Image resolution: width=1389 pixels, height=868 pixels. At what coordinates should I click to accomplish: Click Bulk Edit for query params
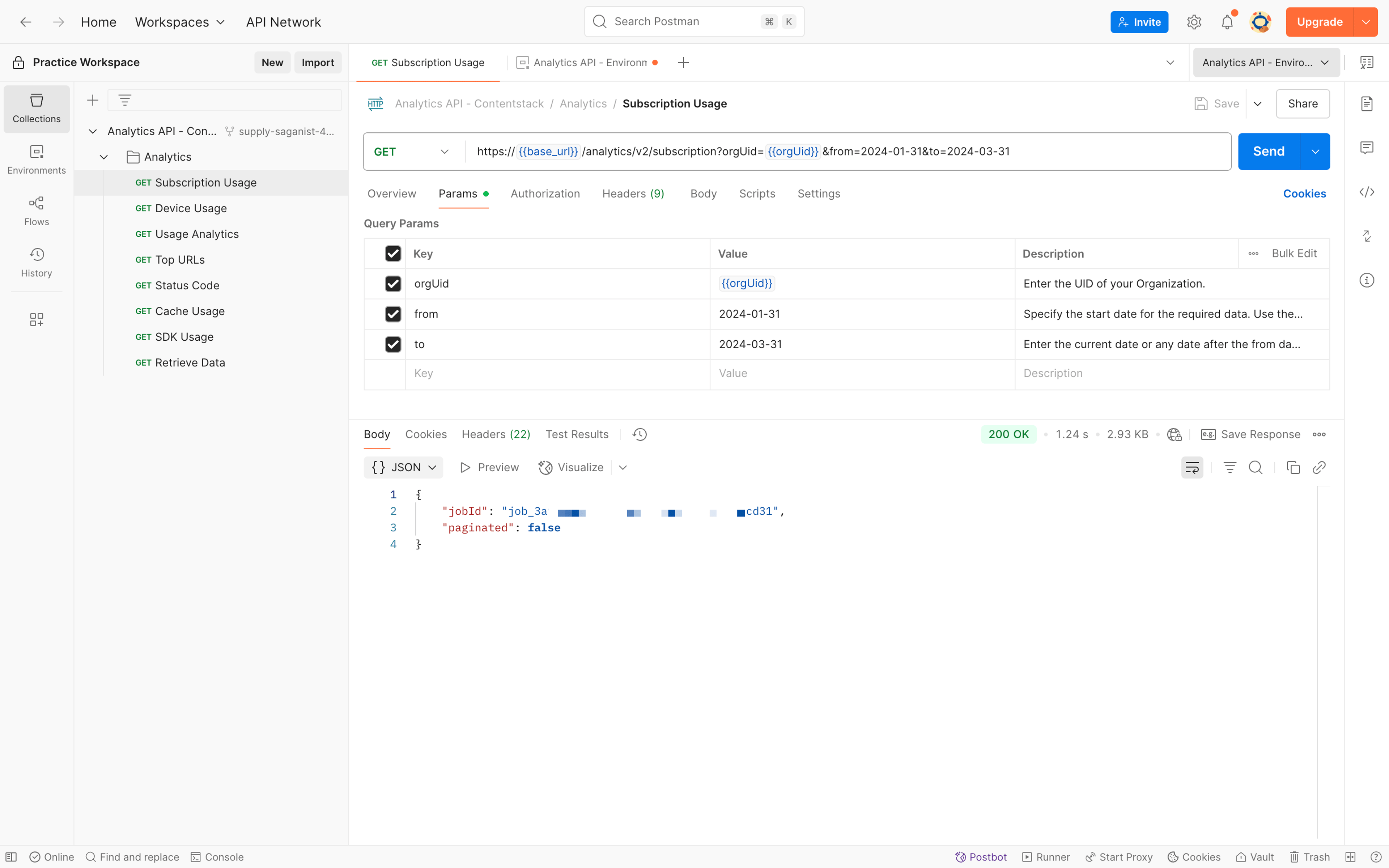click(1294, 254)
